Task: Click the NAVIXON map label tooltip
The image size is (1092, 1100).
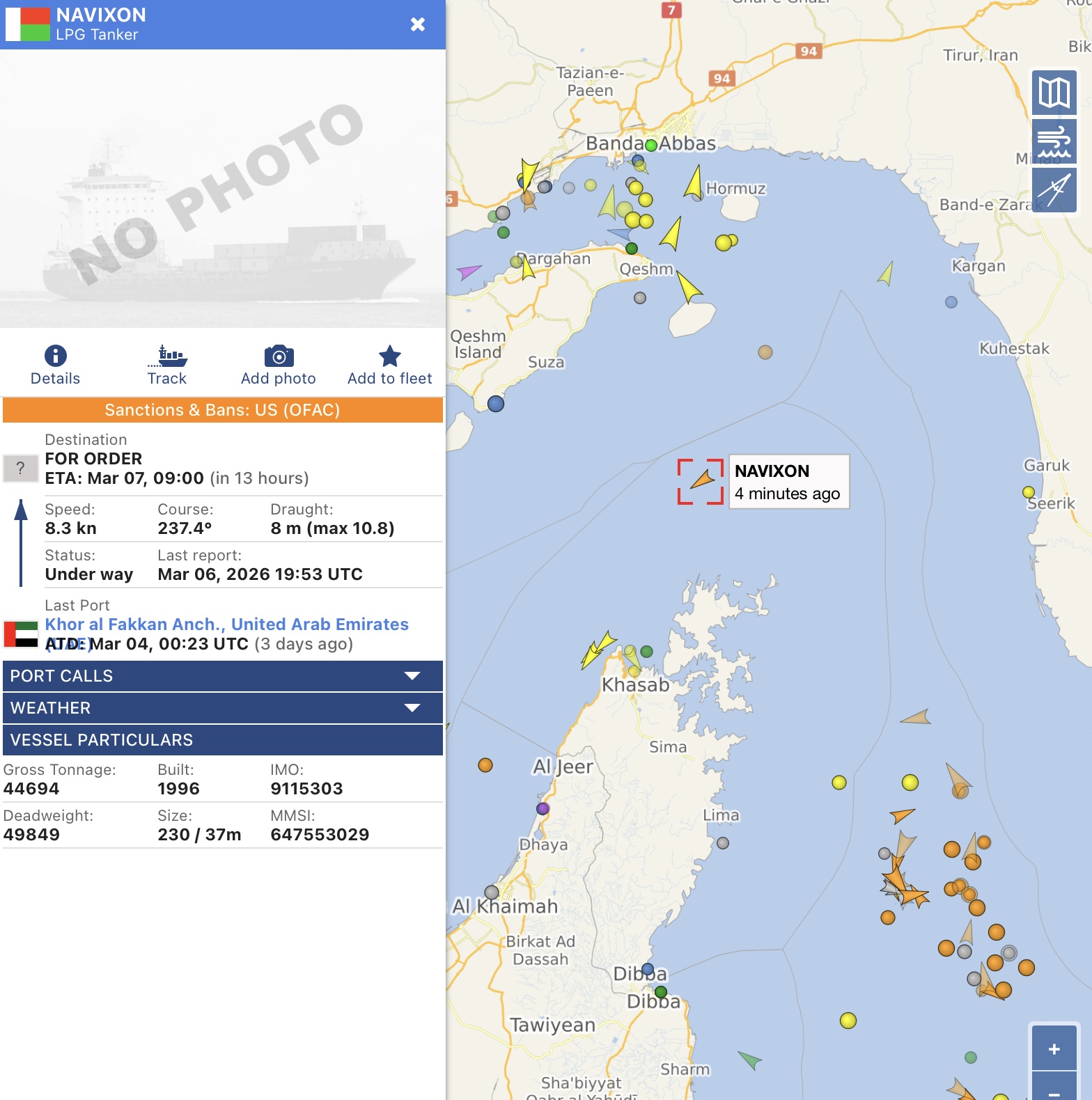Action: [789, 482]
